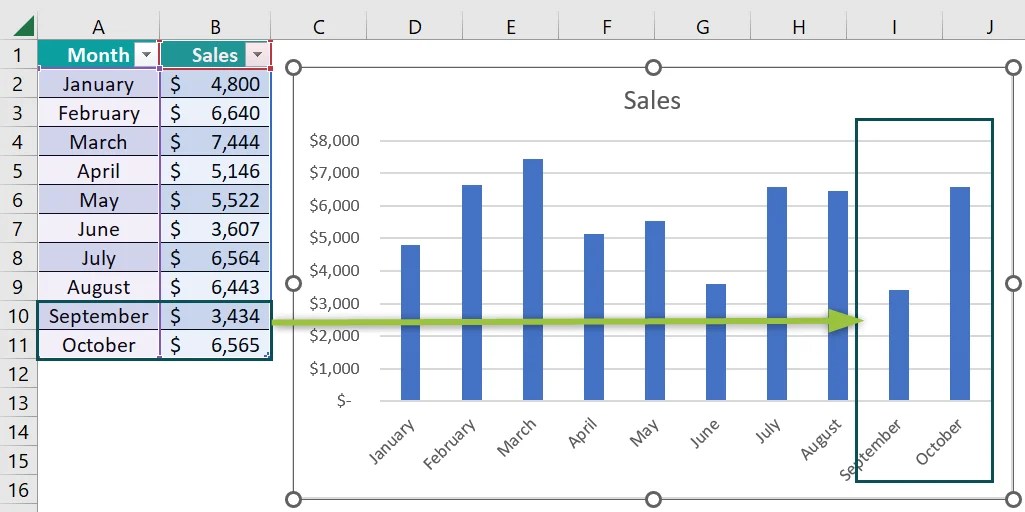Viewport: 1025px width, 512px height.
Task: Select the Sales header cell
Action: [x=215, y=55]
